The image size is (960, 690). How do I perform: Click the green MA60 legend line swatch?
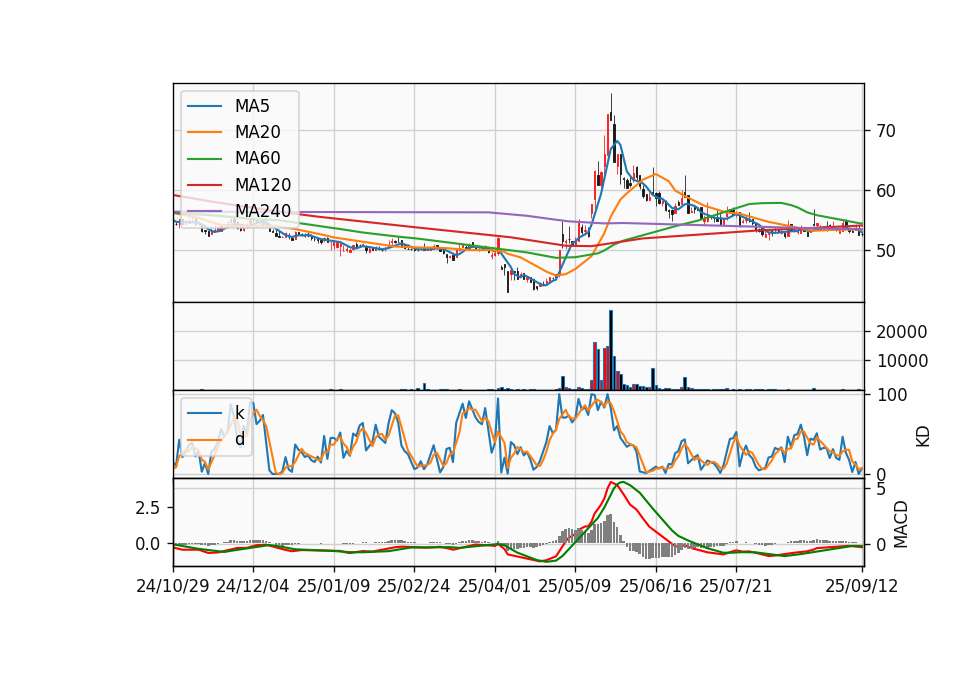(x=204, y=159)
